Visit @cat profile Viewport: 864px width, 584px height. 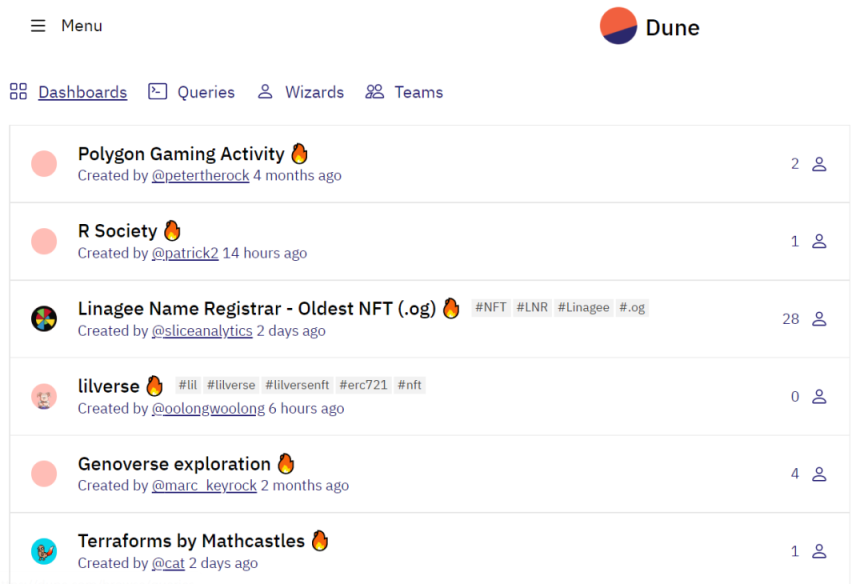click(x=168, y=563)
